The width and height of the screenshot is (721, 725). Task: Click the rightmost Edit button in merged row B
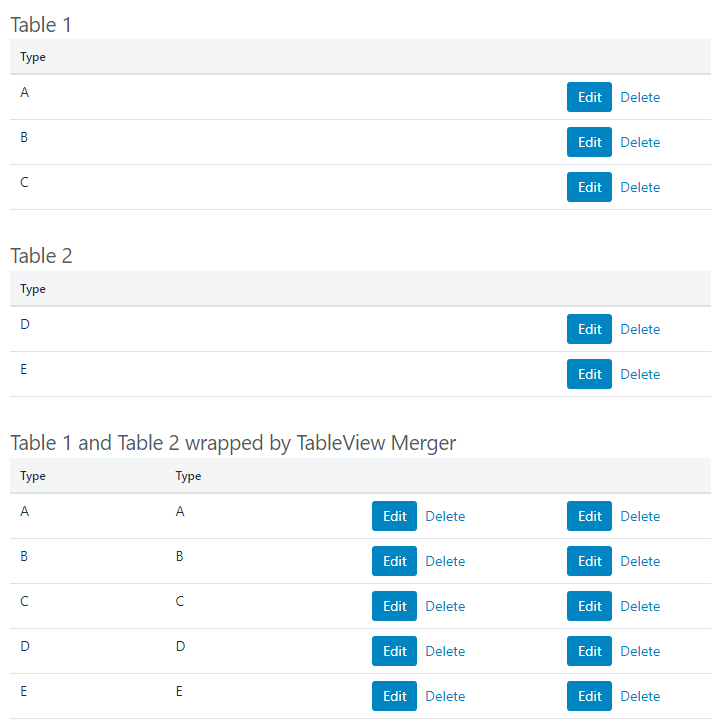coord(589,561)
